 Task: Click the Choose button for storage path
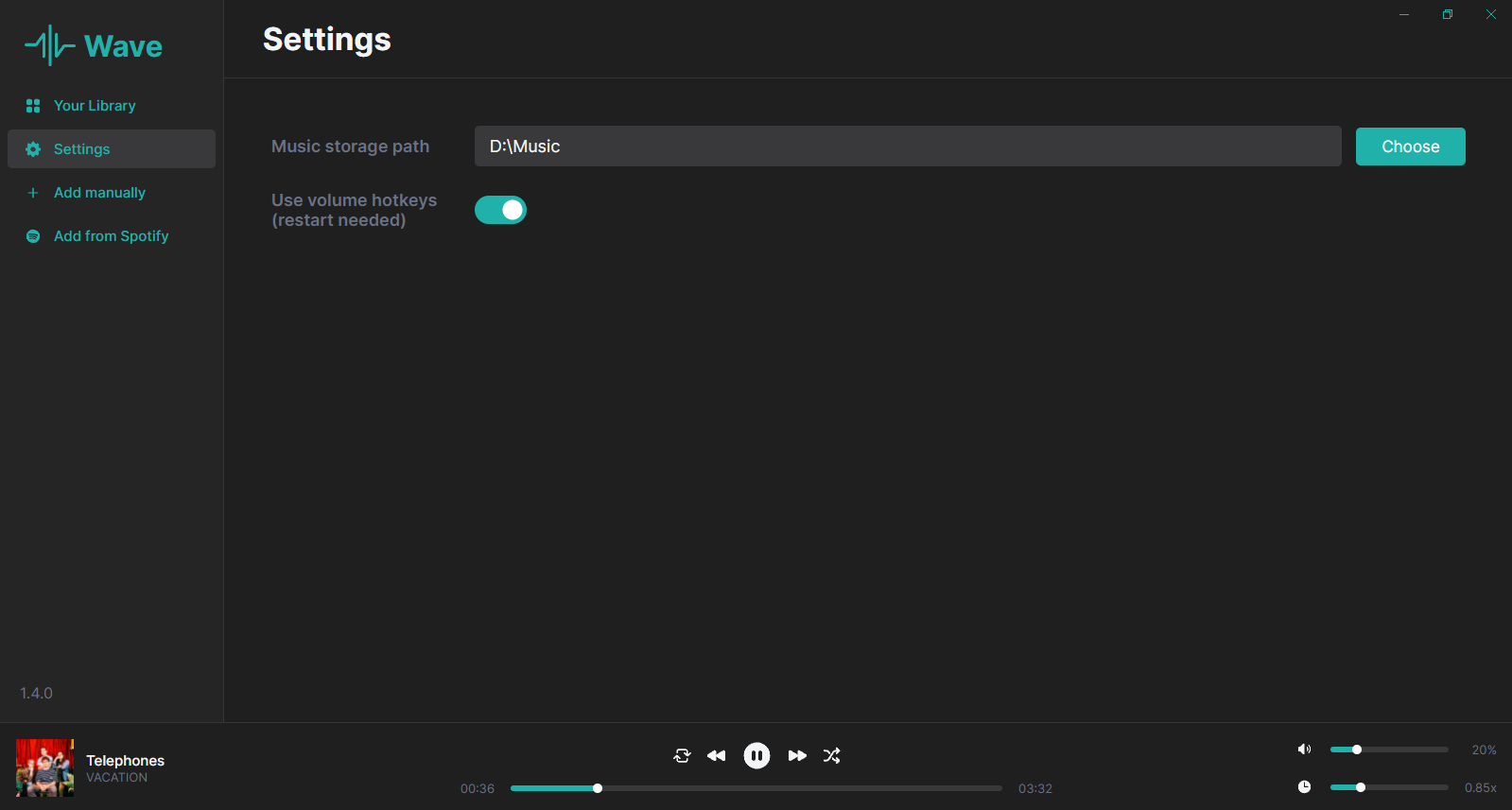1411,146
